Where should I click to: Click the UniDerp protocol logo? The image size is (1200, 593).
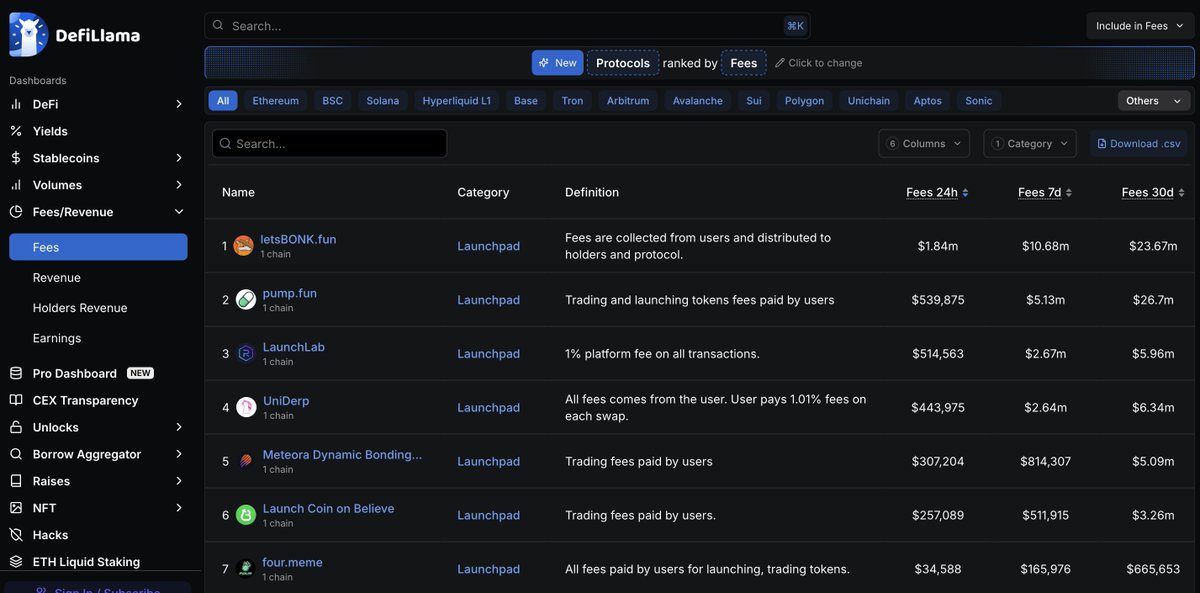246,408
